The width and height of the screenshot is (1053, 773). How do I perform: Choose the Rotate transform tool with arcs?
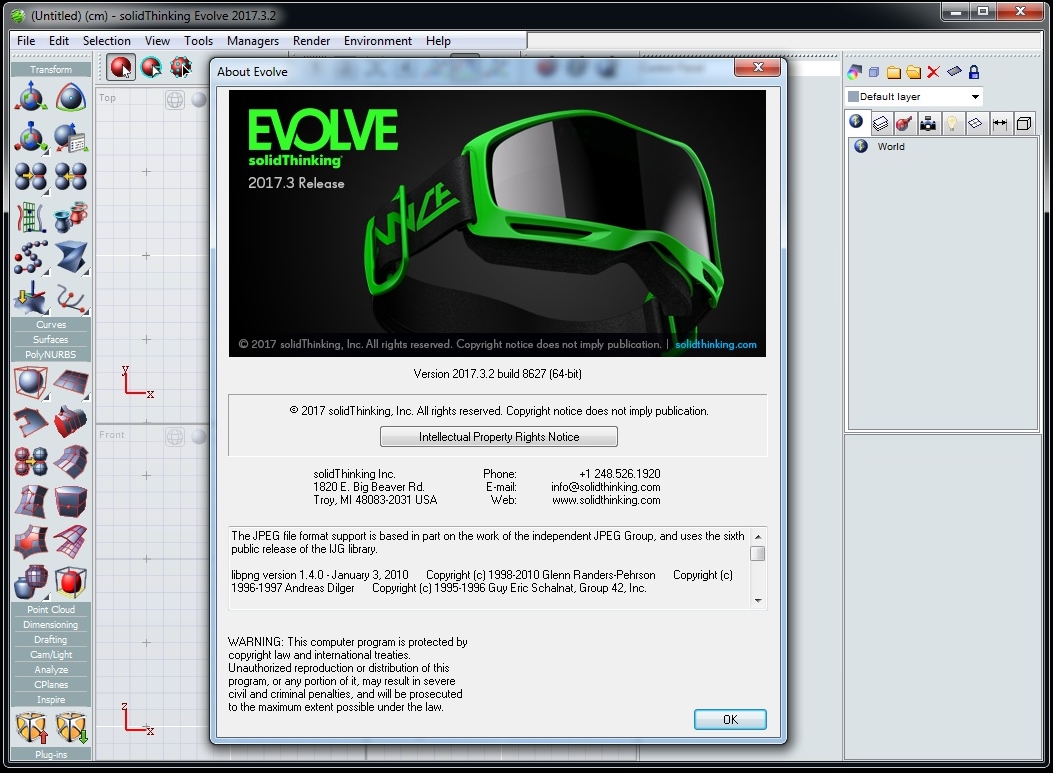pos(71,97)
